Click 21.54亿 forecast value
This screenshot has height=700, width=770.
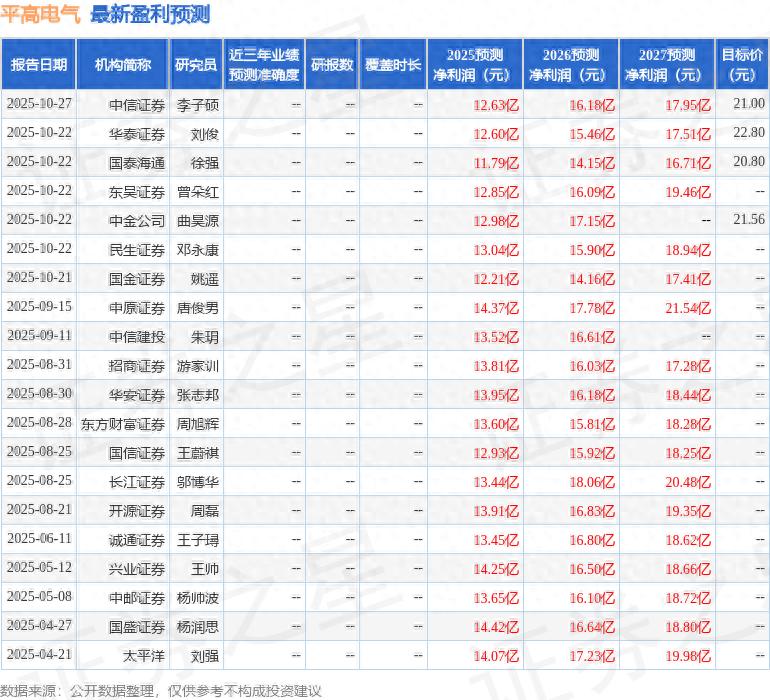(x=688, y=308)
